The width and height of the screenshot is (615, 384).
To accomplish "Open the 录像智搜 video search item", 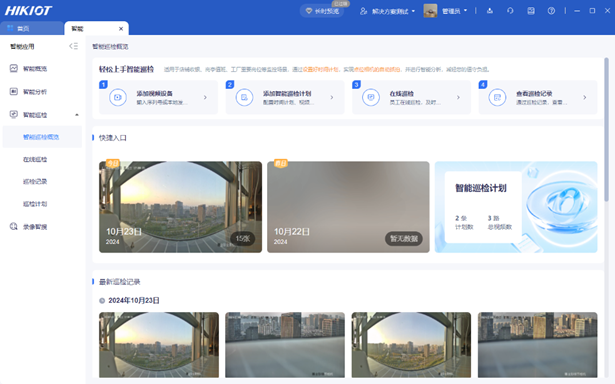I will [41, 227].
